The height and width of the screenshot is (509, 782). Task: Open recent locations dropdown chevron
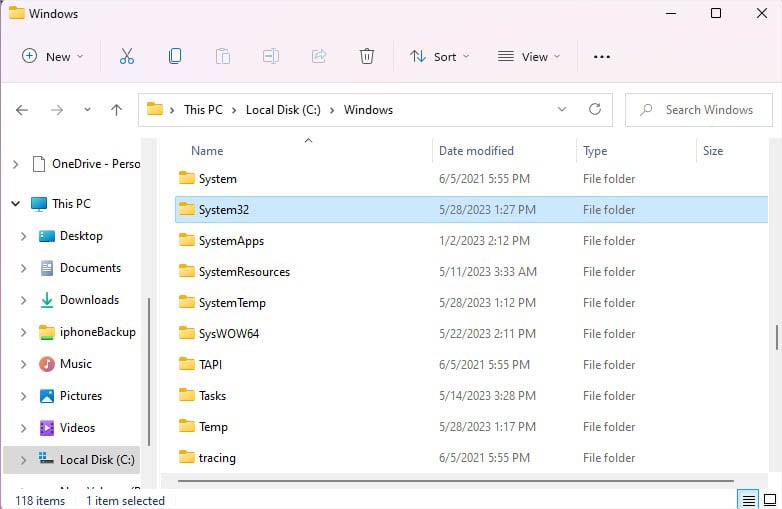pyautogui.click(x=87, y=110)
